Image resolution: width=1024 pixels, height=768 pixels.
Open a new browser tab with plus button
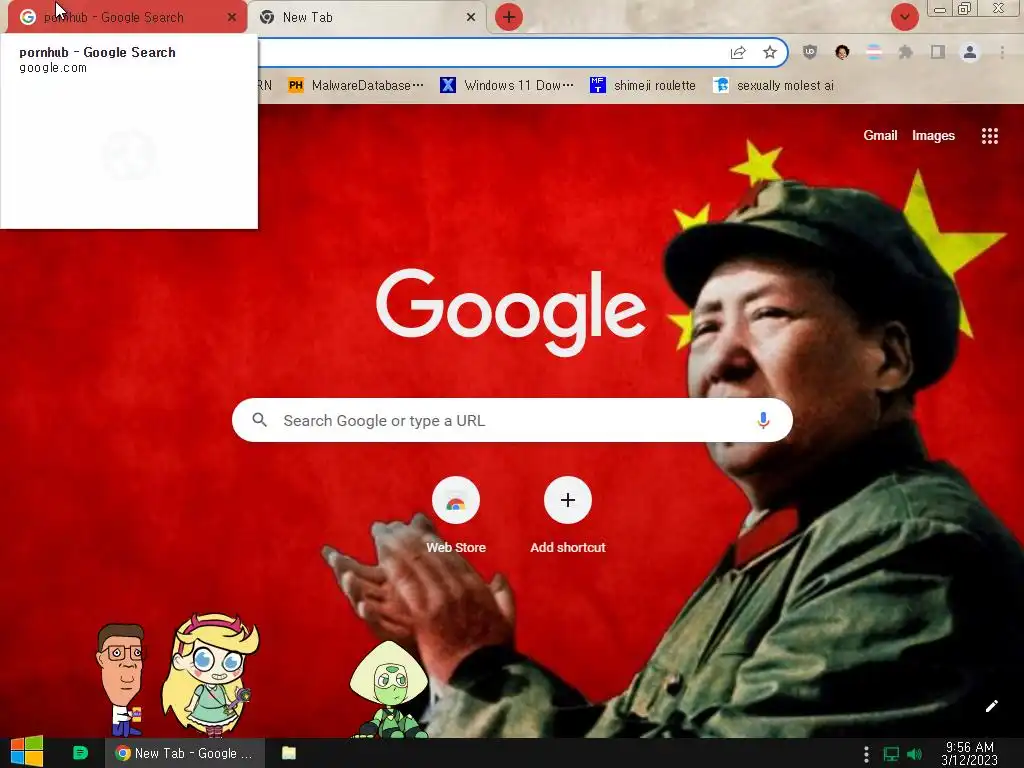[x=509, y=17]
